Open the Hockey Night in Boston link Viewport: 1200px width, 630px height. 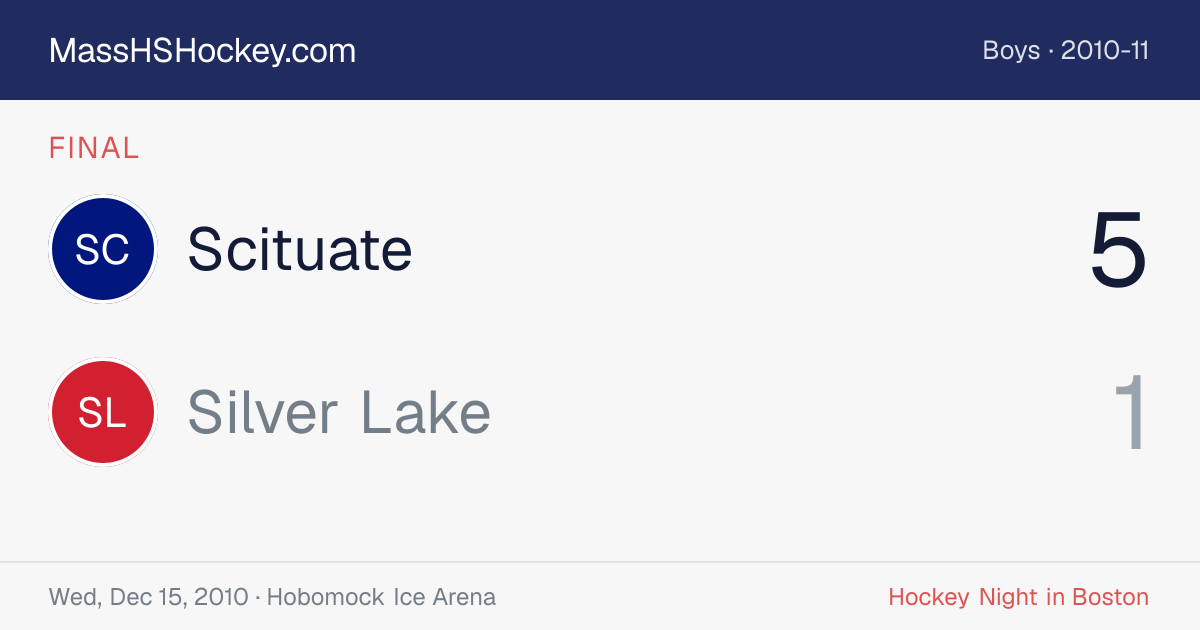click(1019, 597)
